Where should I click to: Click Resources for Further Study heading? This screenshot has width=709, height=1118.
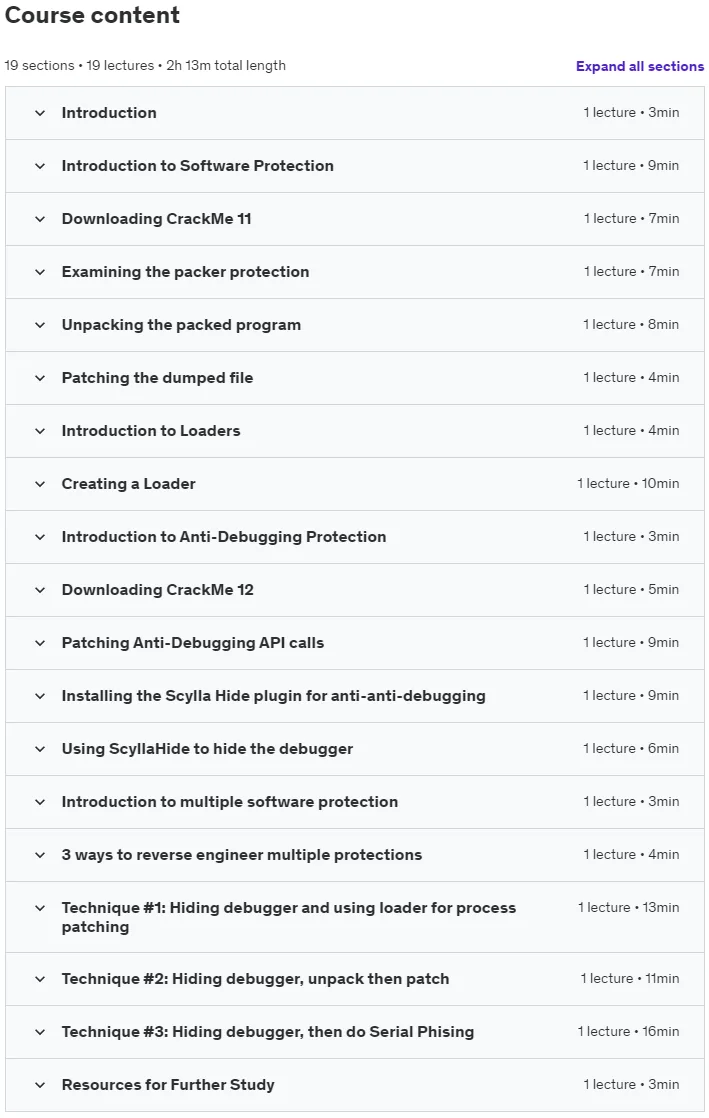point(168,1084)
